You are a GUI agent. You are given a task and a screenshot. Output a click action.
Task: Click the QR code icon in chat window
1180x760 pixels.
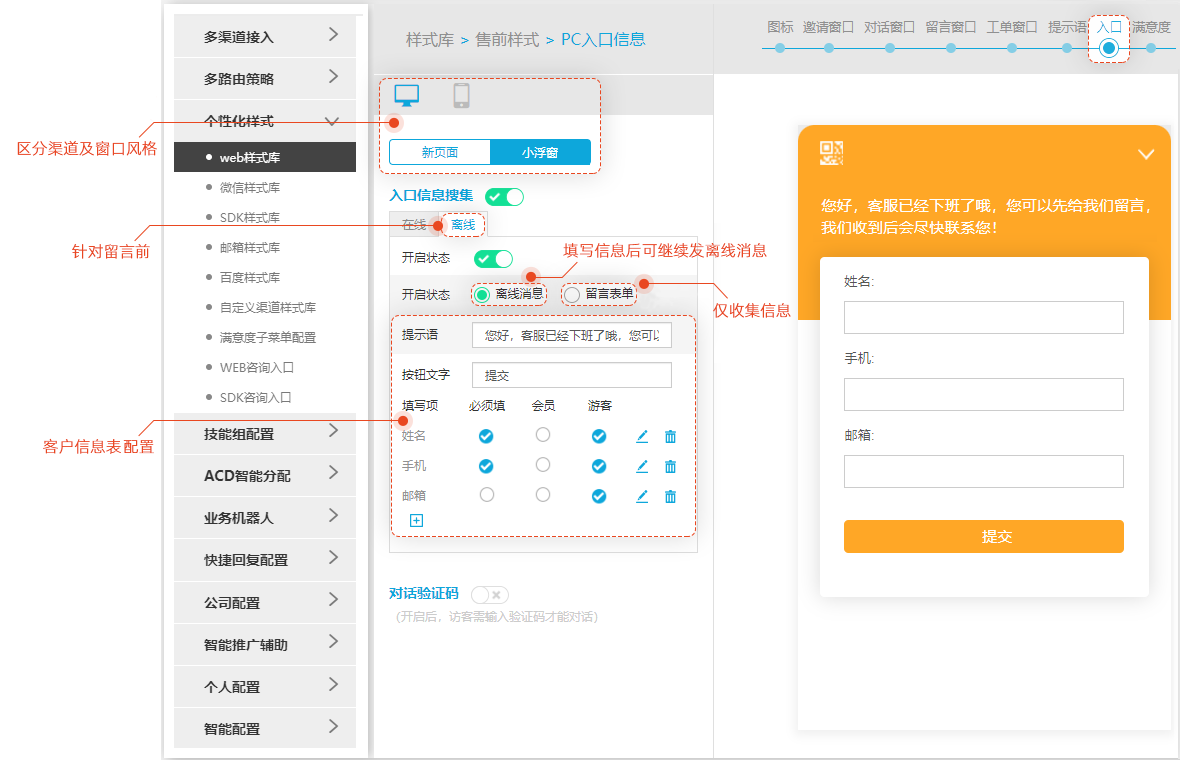(x=832, y=153)
